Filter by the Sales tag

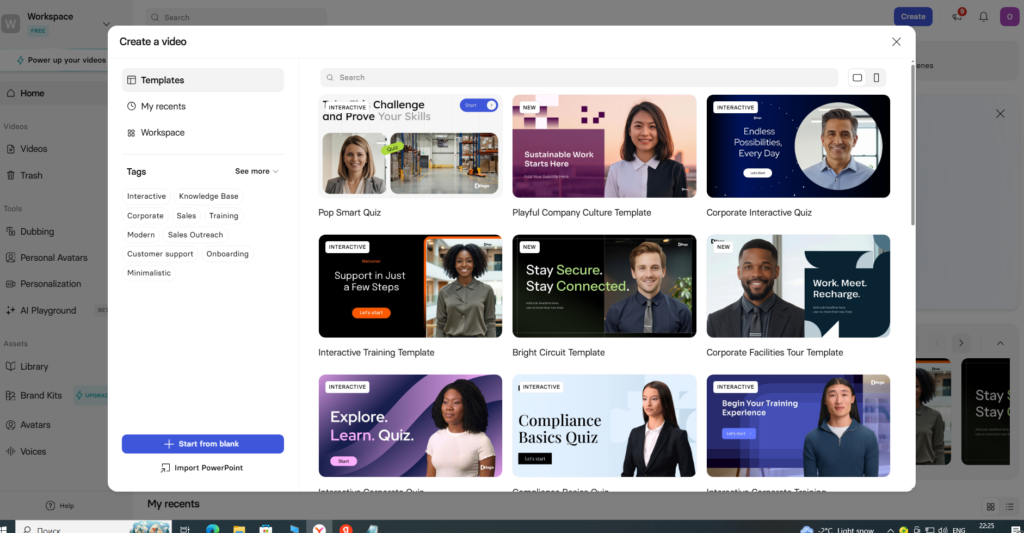tap(186, 216)
